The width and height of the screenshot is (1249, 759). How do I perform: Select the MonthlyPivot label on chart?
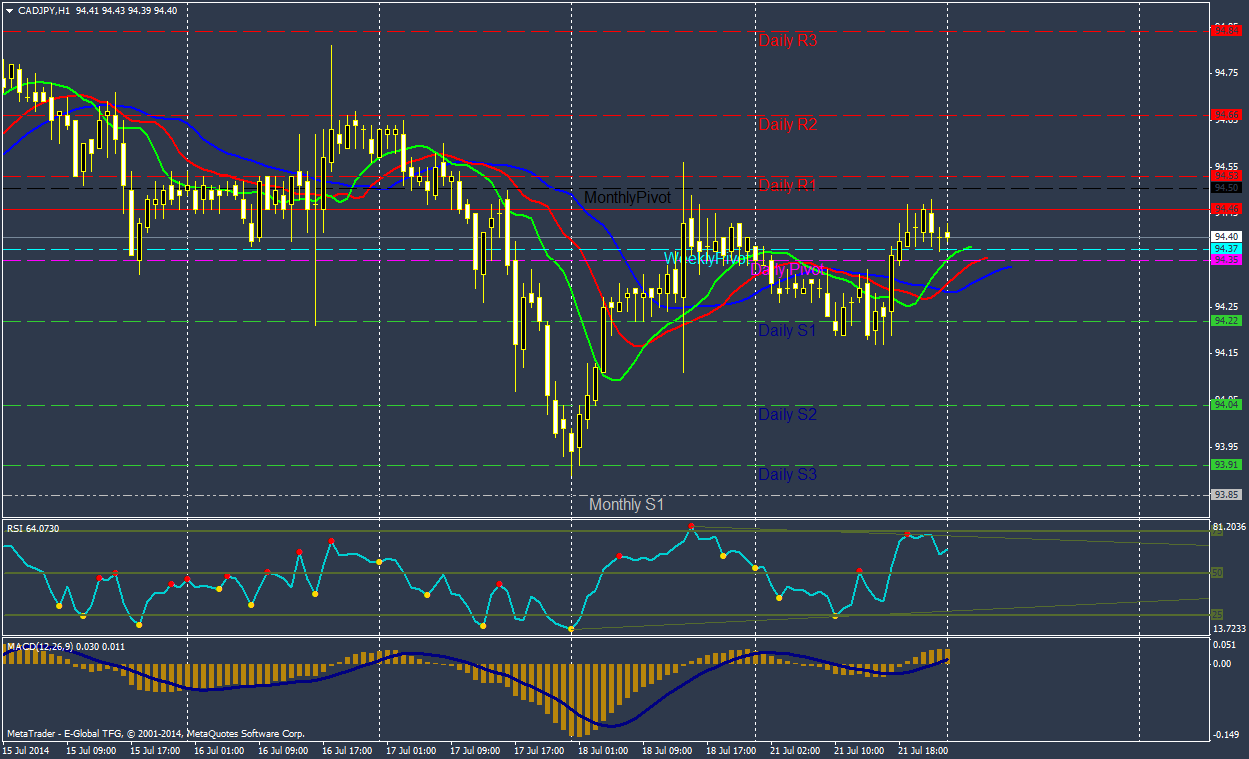[x=627, y=197]
